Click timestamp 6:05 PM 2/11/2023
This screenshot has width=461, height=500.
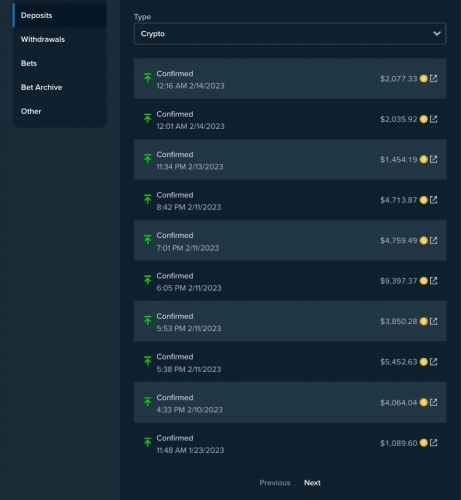[189, 288]
